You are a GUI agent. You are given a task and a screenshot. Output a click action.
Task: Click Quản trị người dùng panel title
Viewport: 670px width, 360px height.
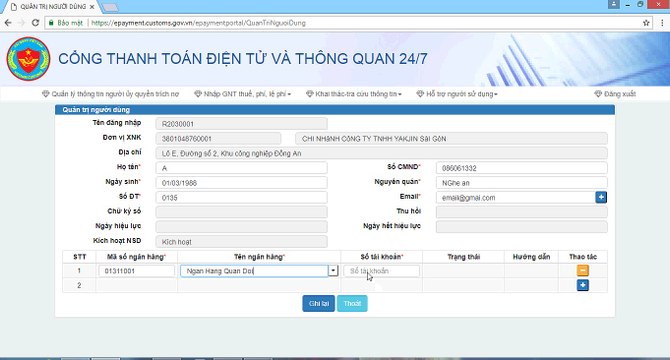96,110
